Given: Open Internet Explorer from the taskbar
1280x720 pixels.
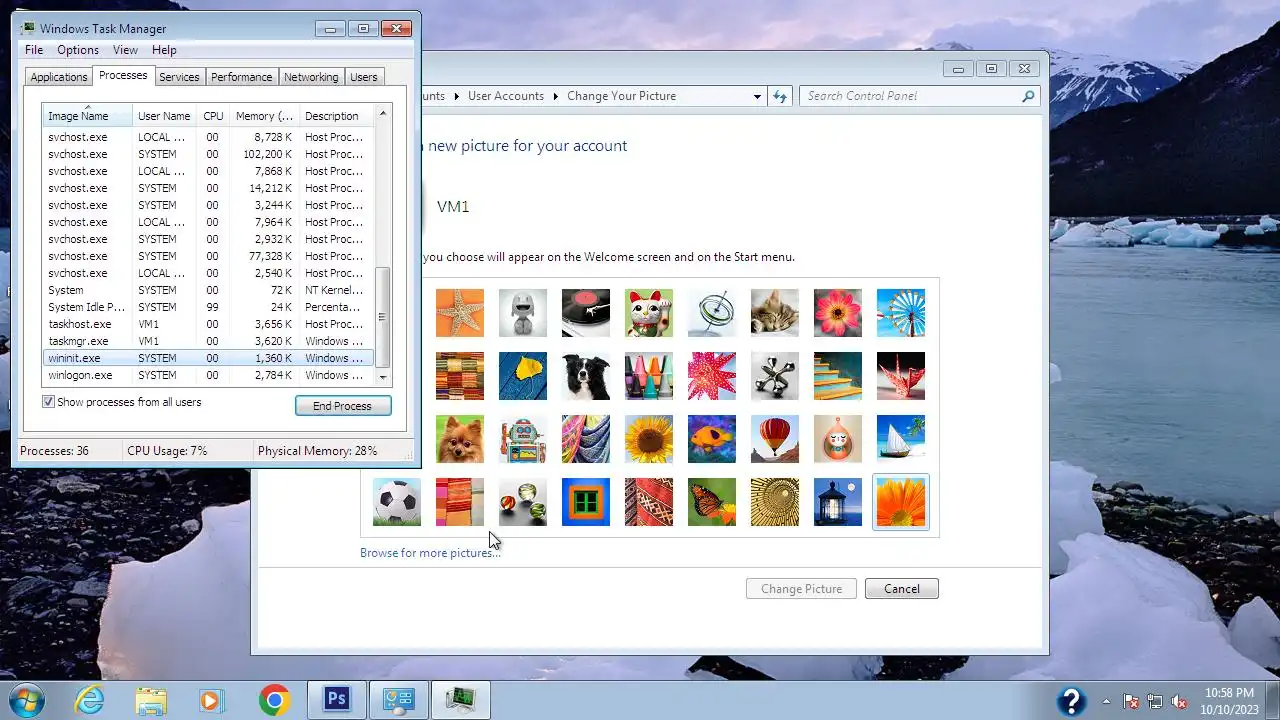Looking at the screenshot, I should [x=90, y=700].
